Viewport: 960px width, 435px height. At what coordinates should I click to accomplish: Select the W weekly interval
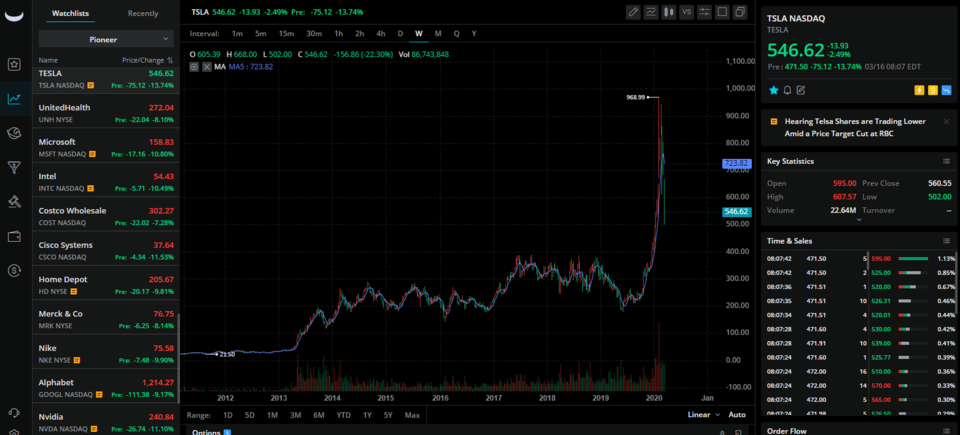[419, 33]
